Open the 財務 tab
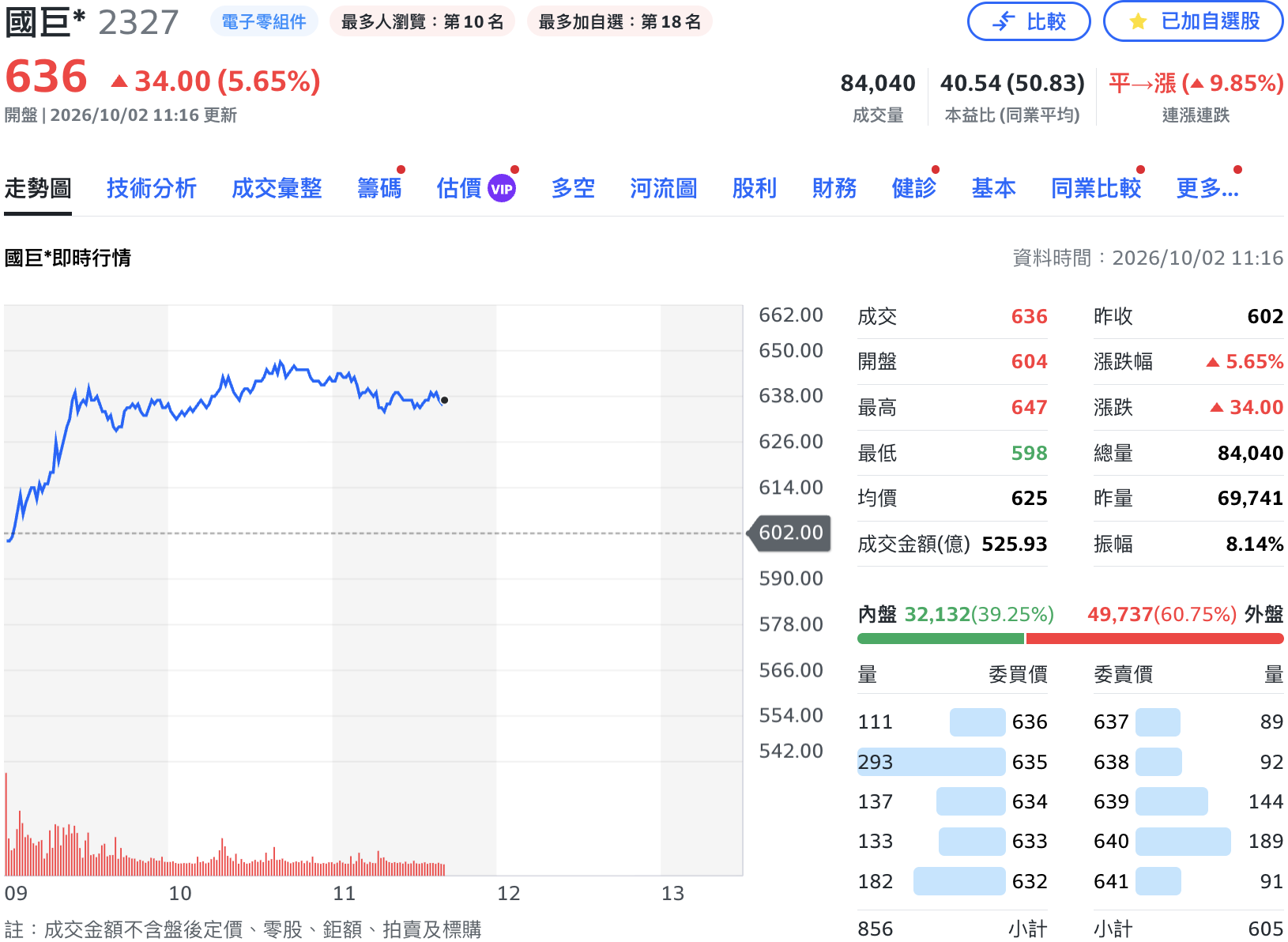Screen dimensions: 1288x942 point(834,188)
